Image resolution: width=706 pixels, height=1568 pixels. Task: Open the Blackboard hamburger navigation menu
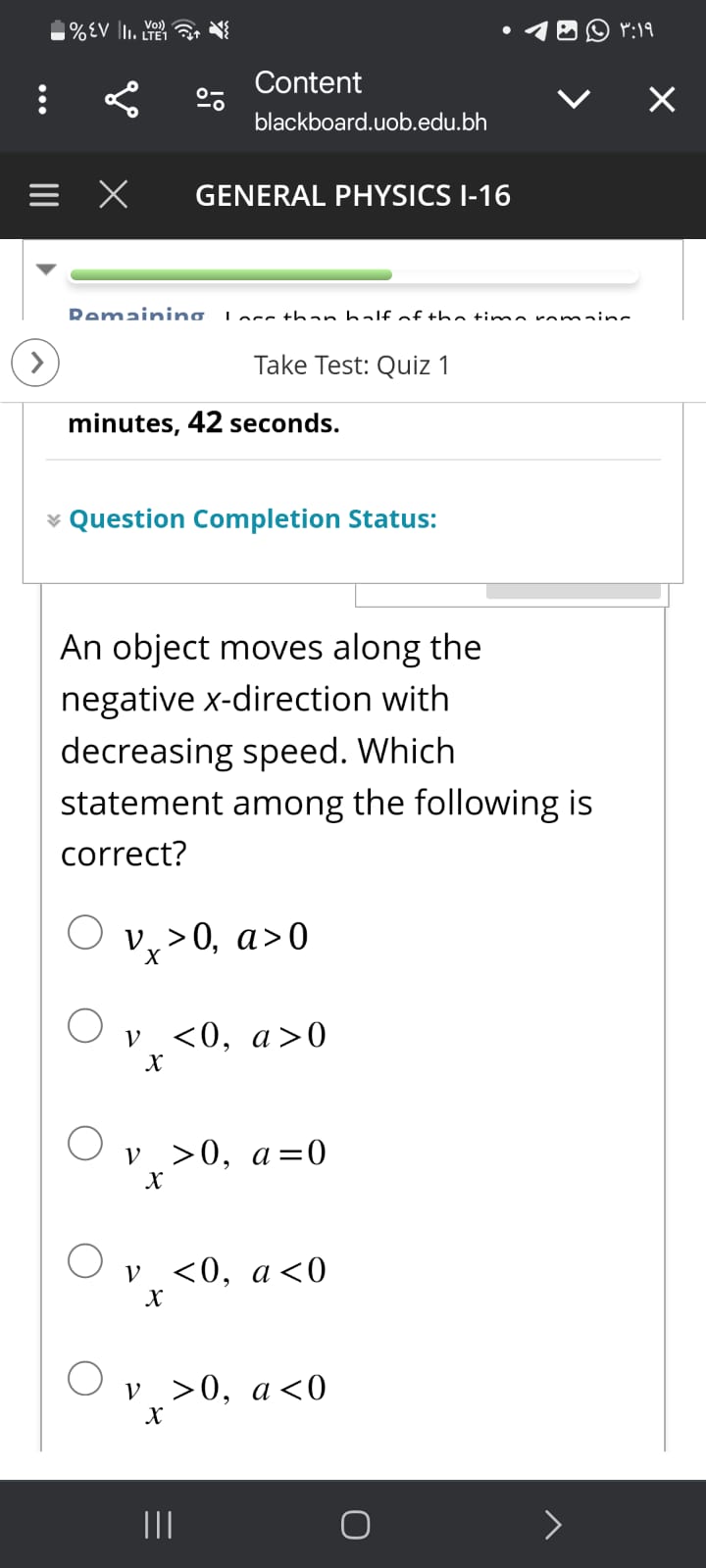(43, 194)
